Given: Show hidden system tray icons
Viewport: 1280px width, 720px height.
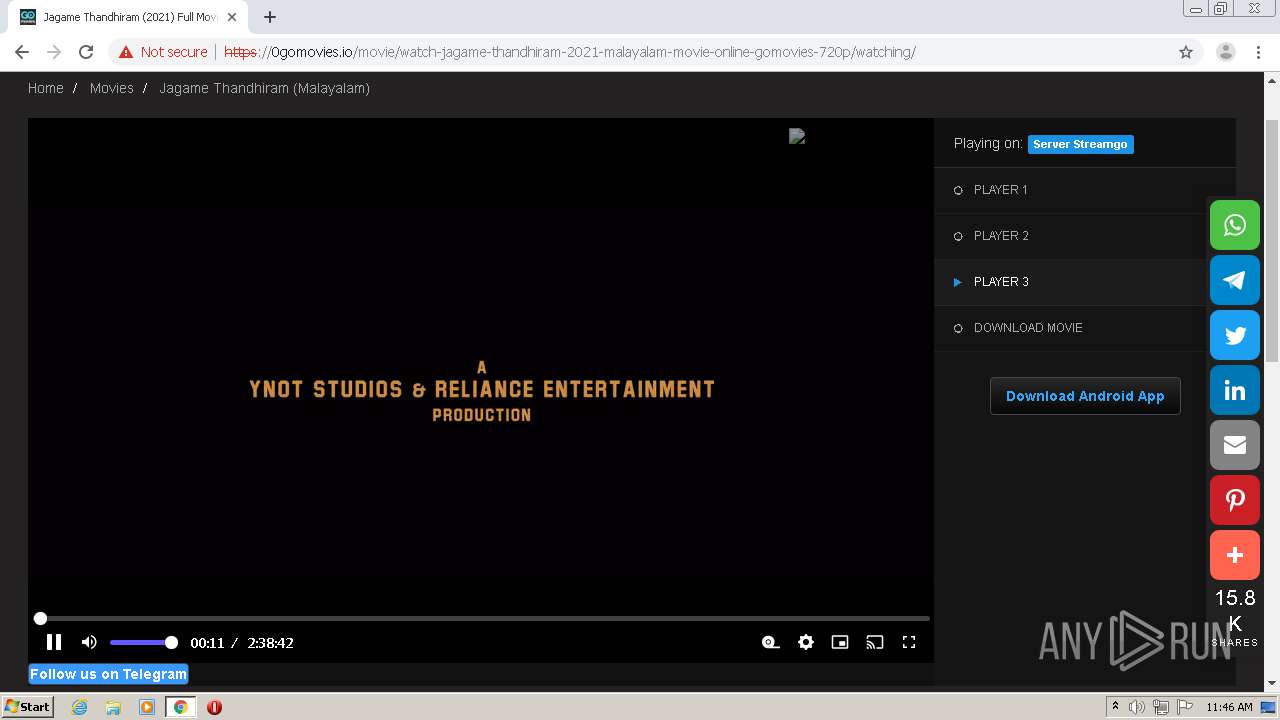Looking at the screenshot, I should click(1115, 707).
